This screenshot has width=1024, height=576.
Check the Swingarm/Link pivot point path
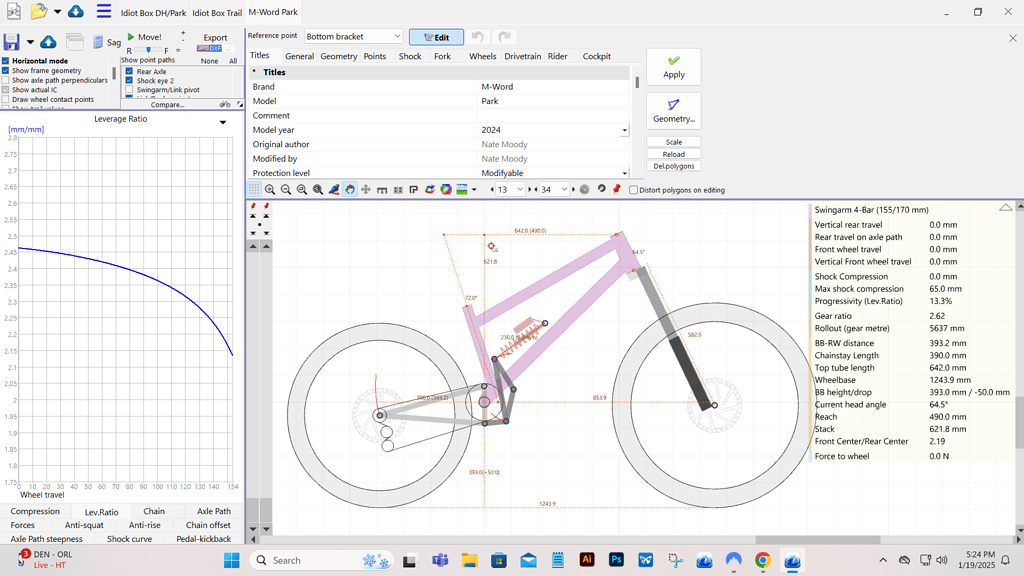point(129,90)
